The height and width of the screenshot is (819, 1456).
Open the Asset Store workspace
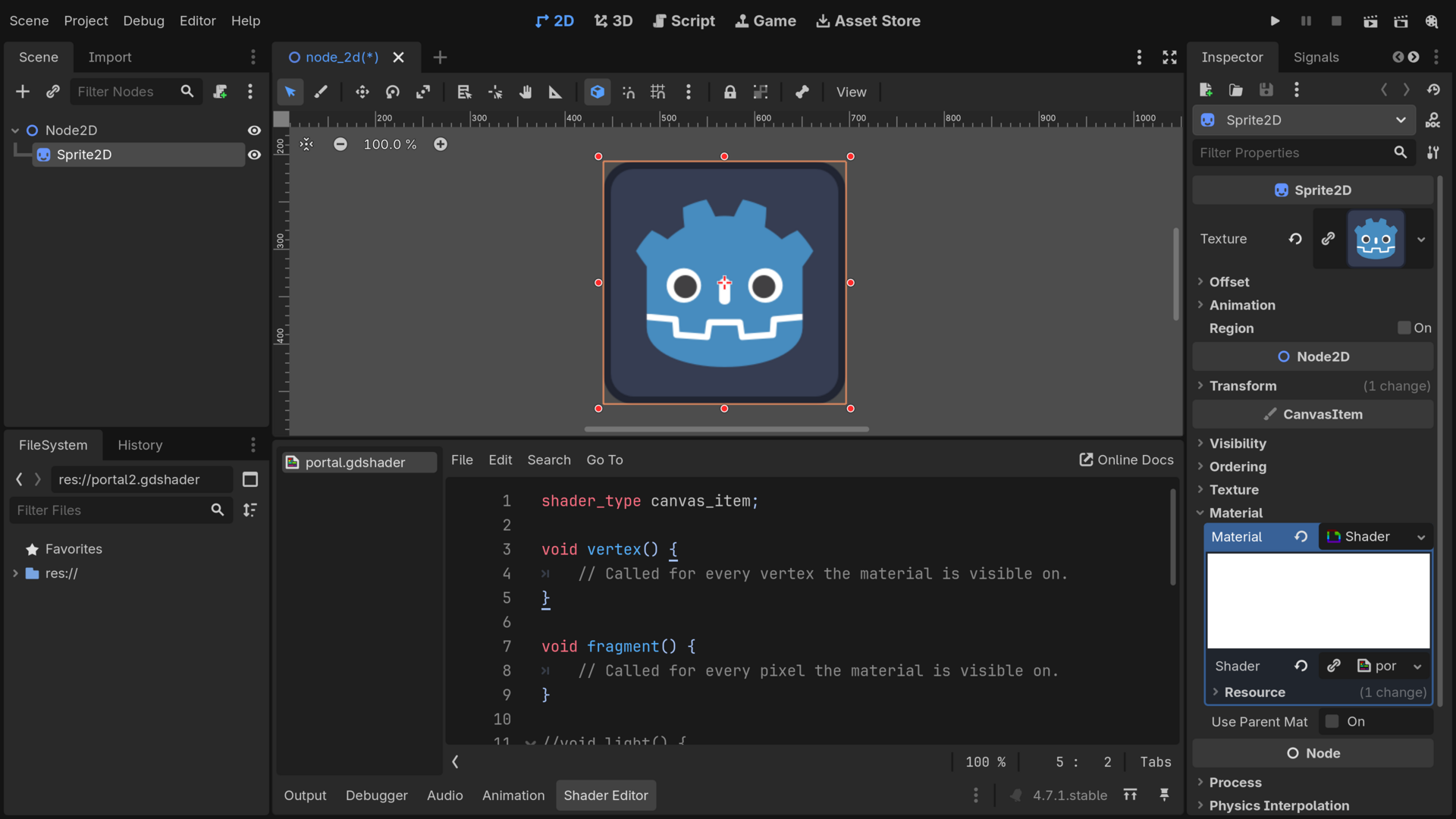(868, 21)
